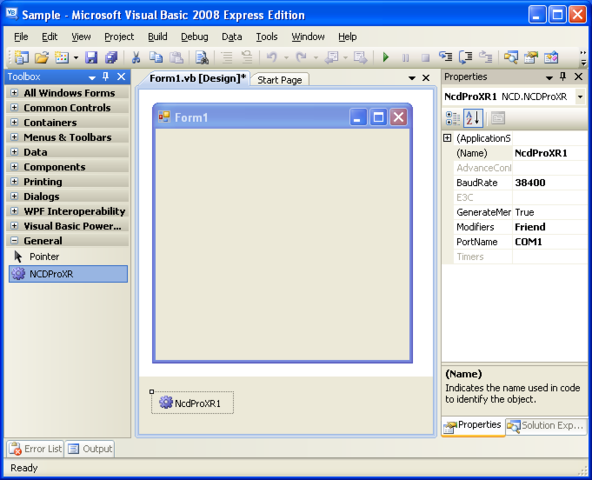The image size is (592, 480).
Task: Expand the Data toolbox group
Action: click(14, 151)
